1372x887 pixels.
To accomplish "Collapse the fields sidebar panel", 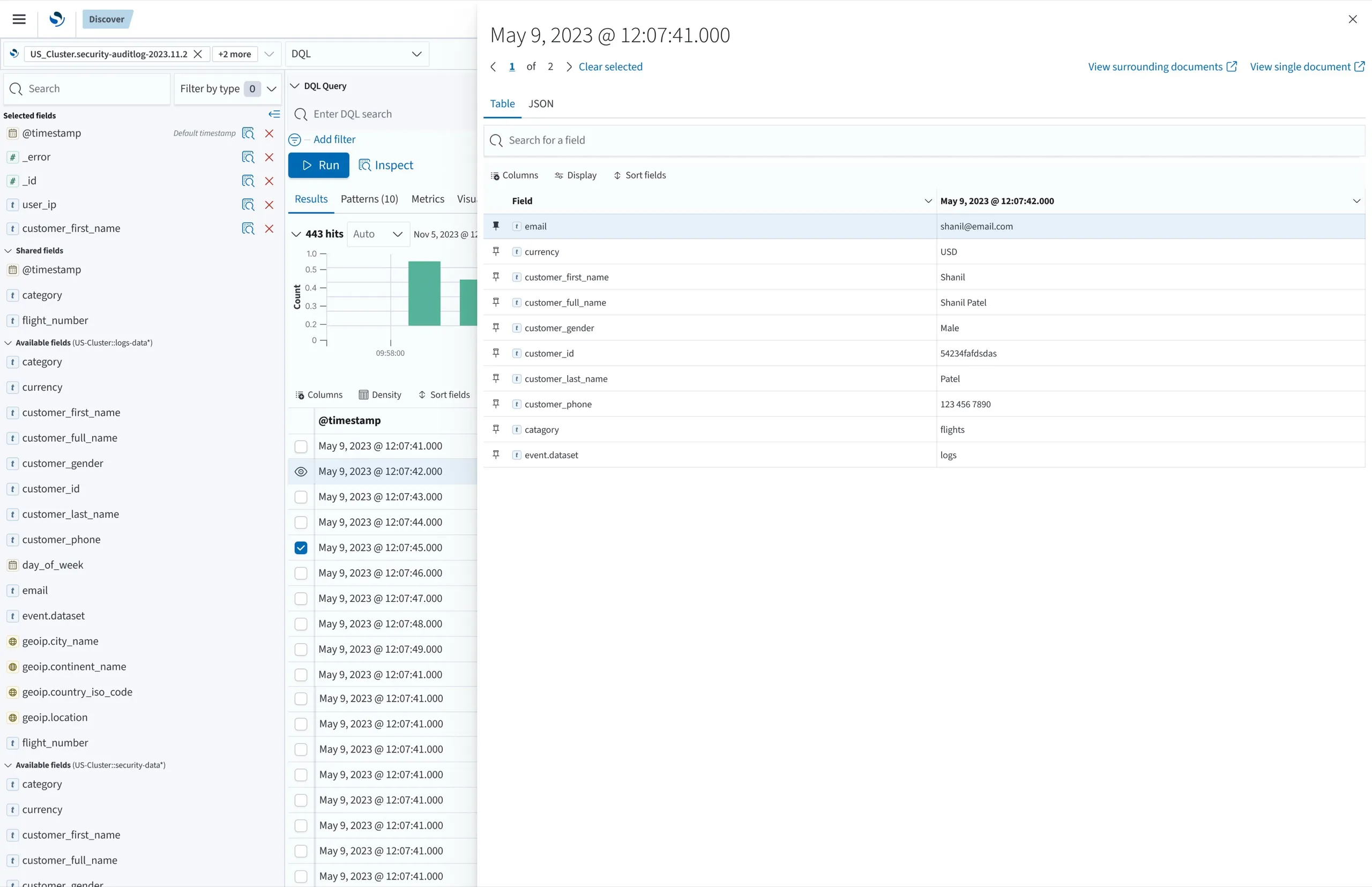I will tap(274, 114).
